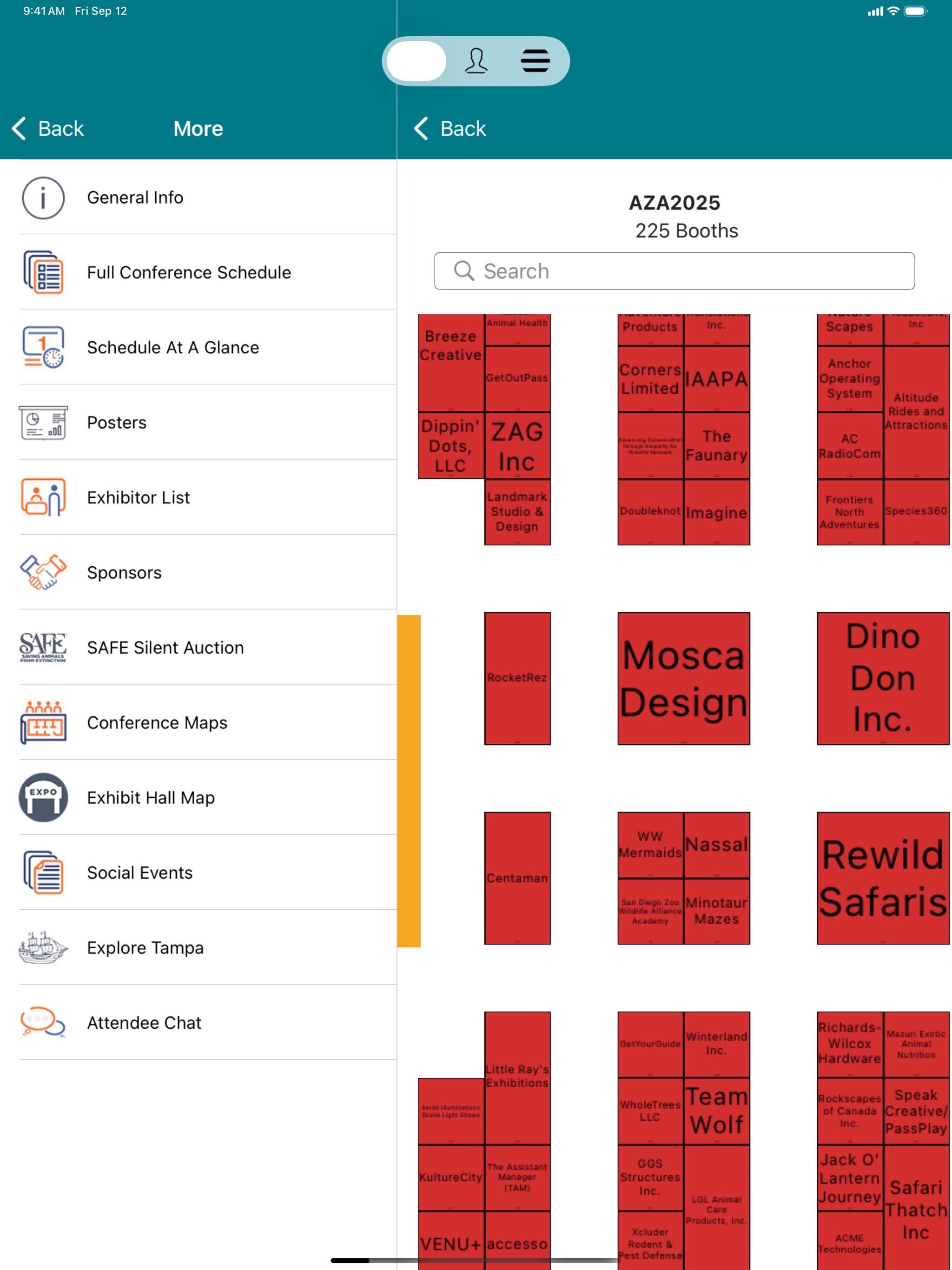The height and width of the screenshot is (1270, 952).
Task: Select the Minotaur Mazes booth
Action: tap(717, 911)
